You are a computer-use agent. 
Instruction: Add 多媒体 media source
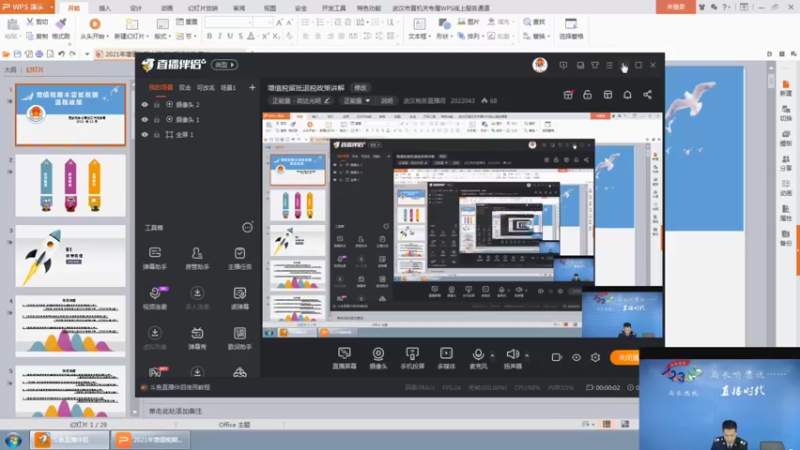pyautogui.click(x=446, y=358)
